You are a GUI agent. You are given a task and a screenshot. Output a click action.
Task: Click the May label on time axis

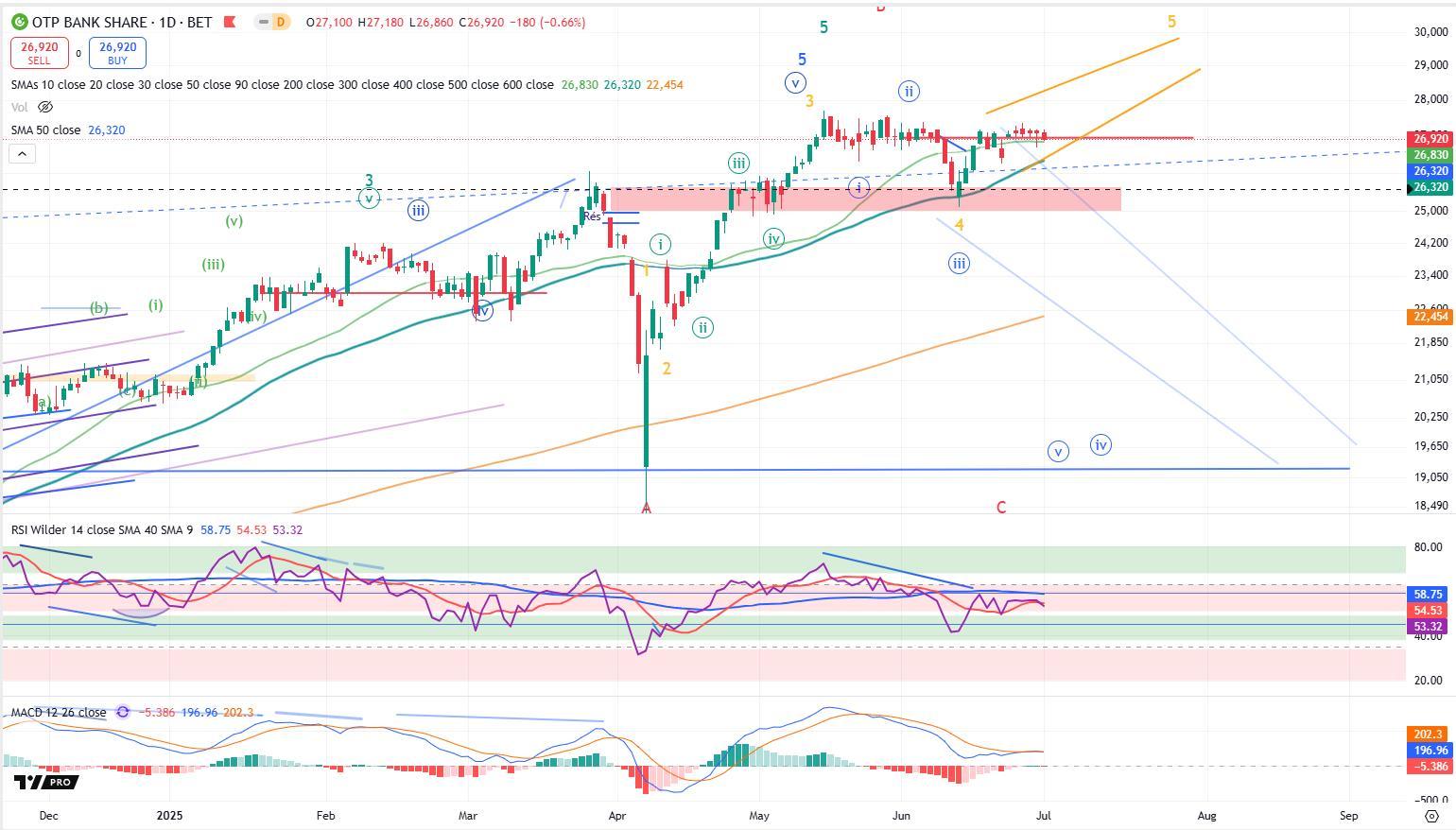(759, 815)
